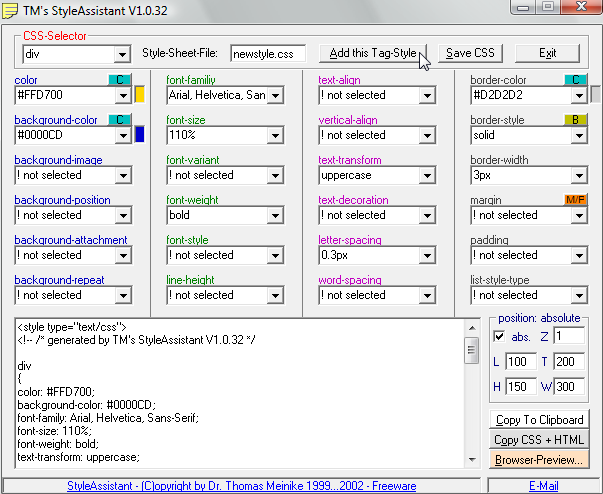Open the font-style dropdown
The height and width of the screenshot is (494, 603).
point(275,255)
